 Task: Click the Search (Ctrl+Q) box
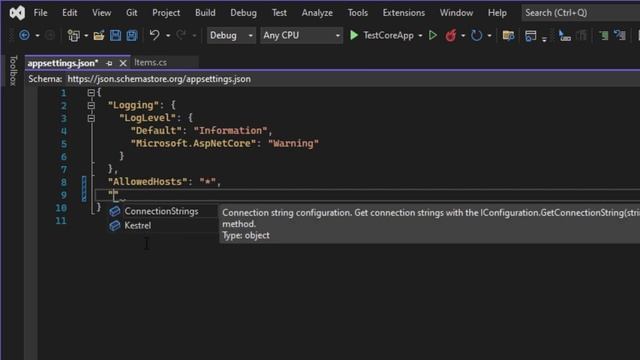(580, 13)
